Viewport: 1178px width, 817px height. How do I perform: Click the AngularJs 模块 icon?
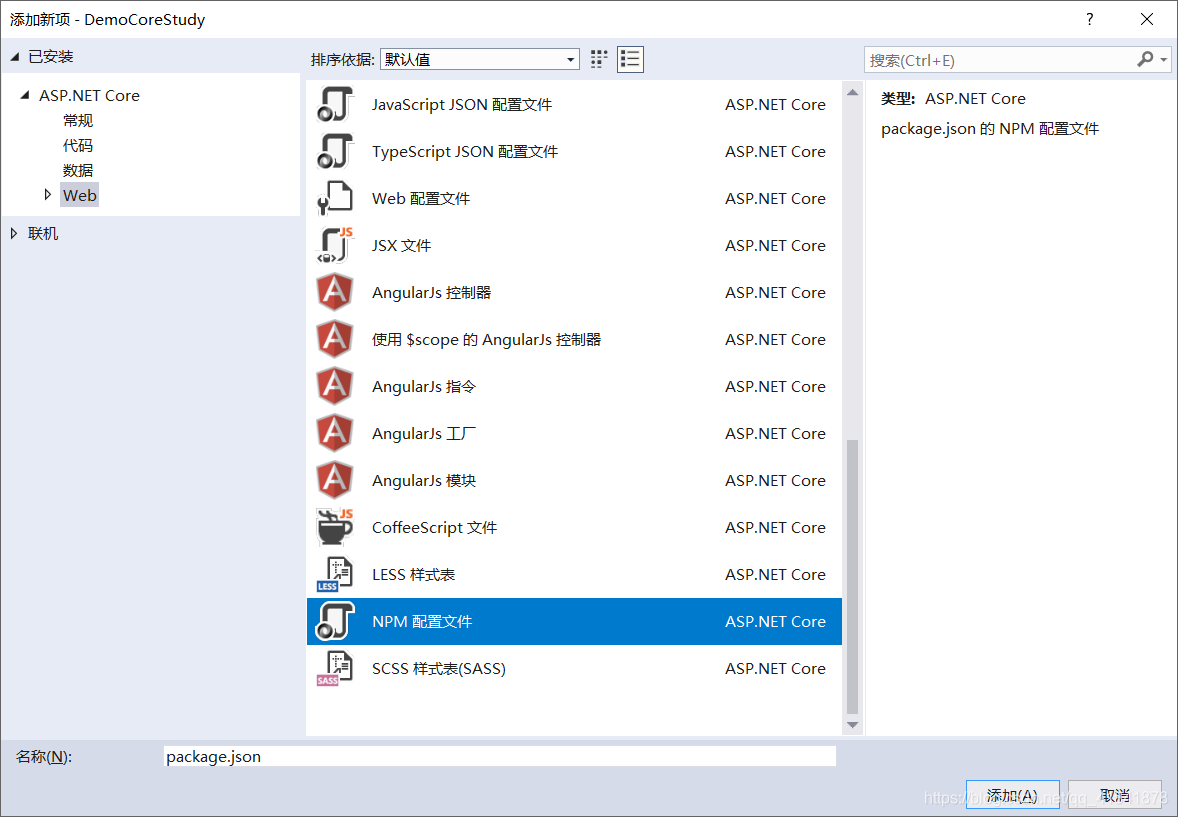(x=335, y=480)
